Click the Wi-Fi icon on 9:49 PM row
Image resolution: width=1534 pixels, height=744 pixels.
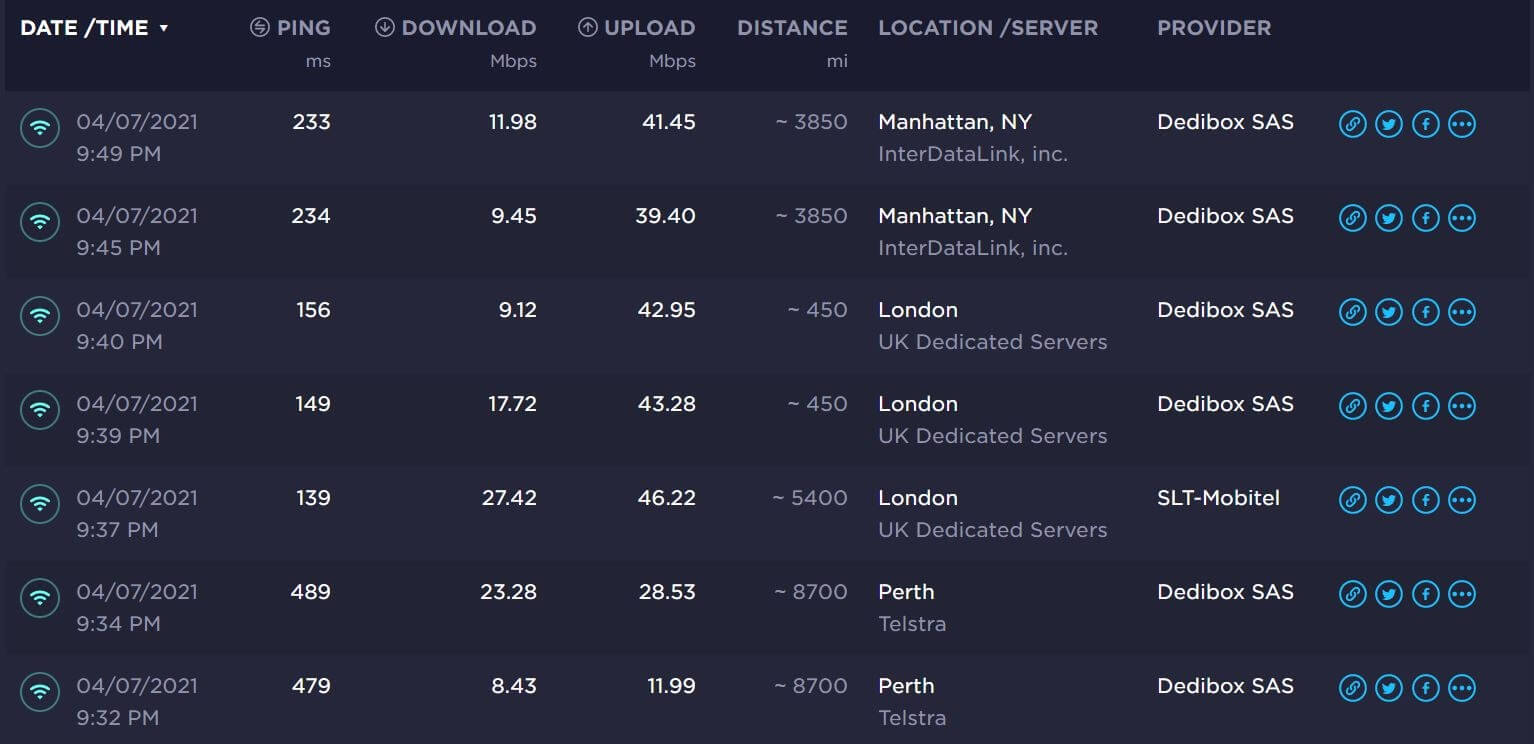40,127
